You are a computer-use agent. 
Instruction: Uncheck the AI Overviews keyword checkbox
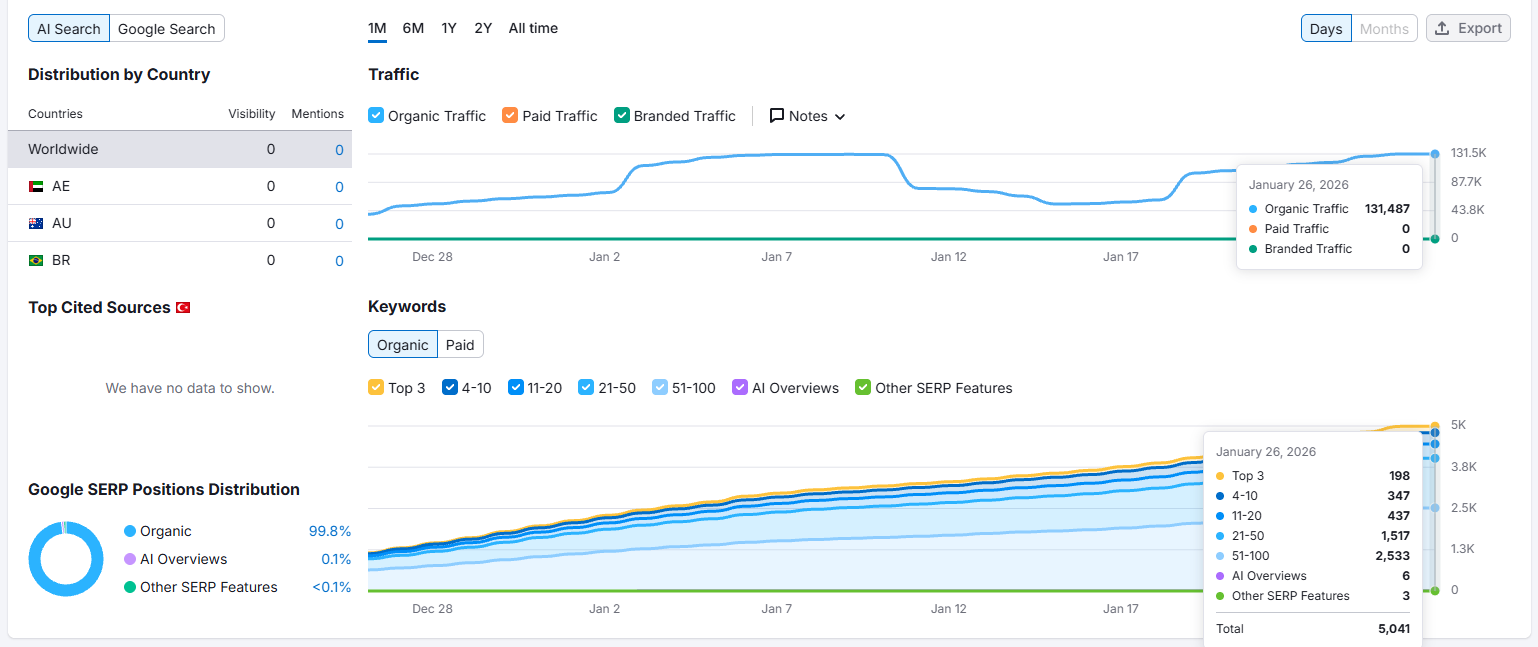740,387
